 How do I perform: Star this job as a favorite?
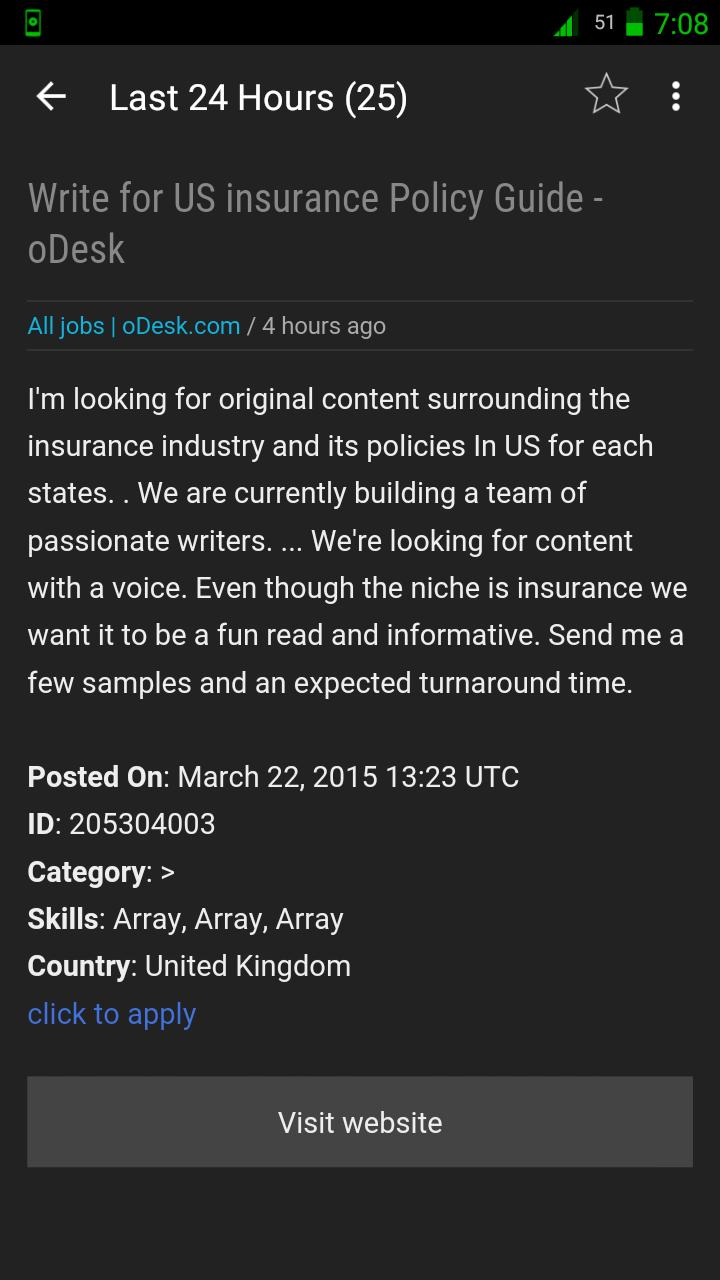[x=606, y=96]
